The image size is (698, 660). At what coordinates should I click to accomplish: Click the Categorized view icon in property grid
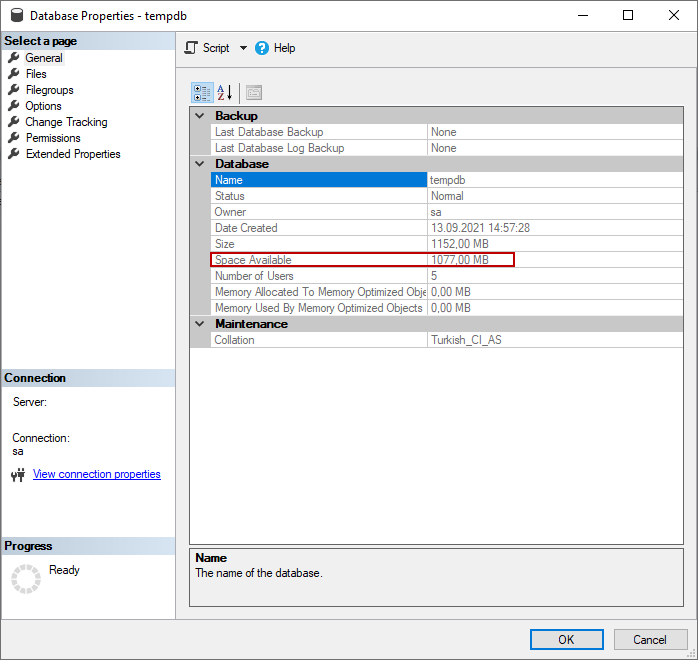point(202,93)
